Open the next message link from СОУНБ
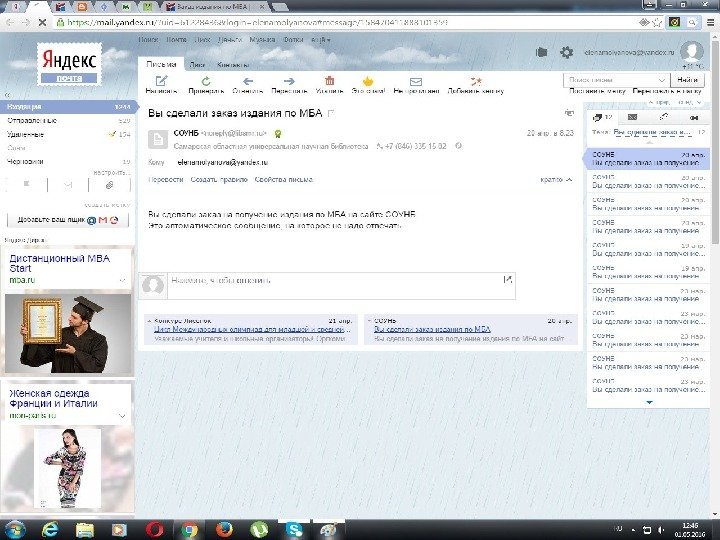Image resolution: width=720 pixels, height=540 pixels. 432,329
